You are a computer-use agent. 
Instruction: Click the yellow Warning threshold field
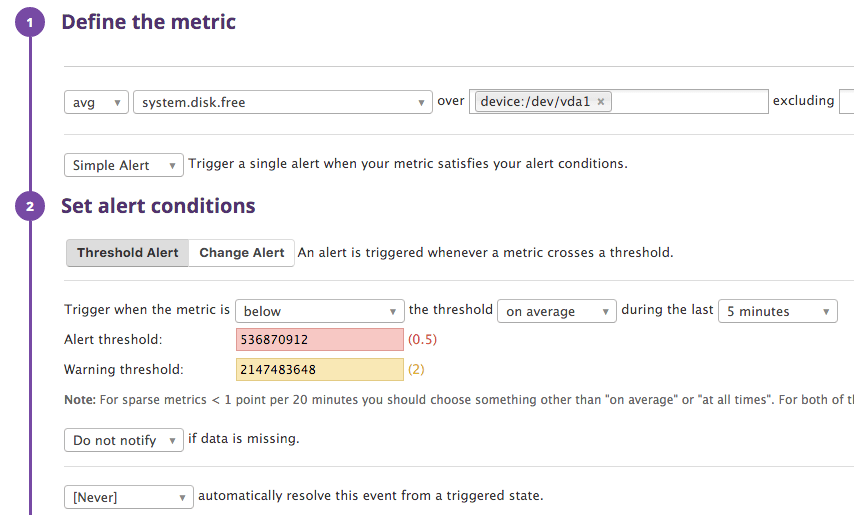pos(319,370)
